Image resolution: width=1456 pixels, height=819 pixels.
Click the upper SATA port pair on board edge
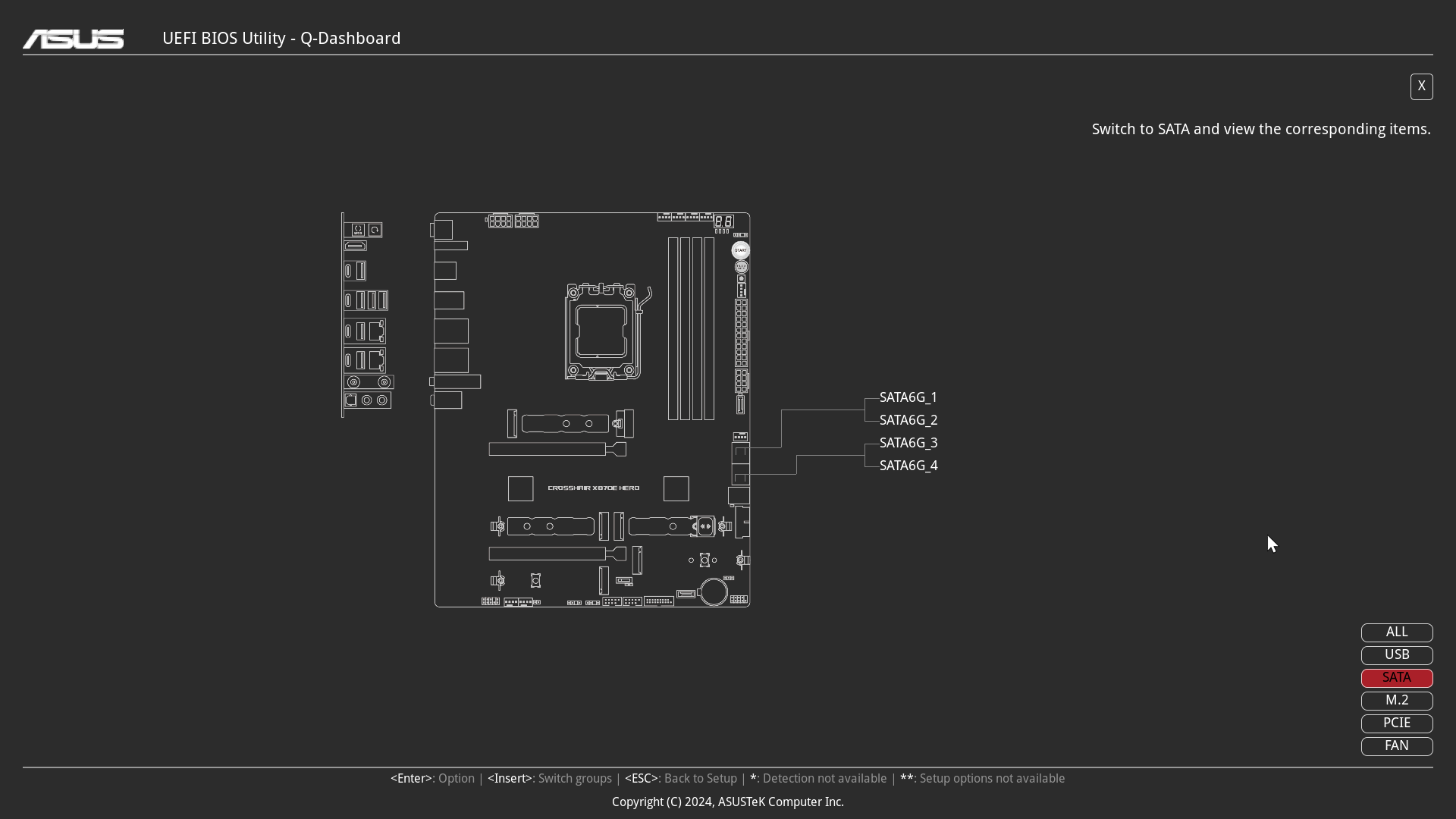pos(741,453)
